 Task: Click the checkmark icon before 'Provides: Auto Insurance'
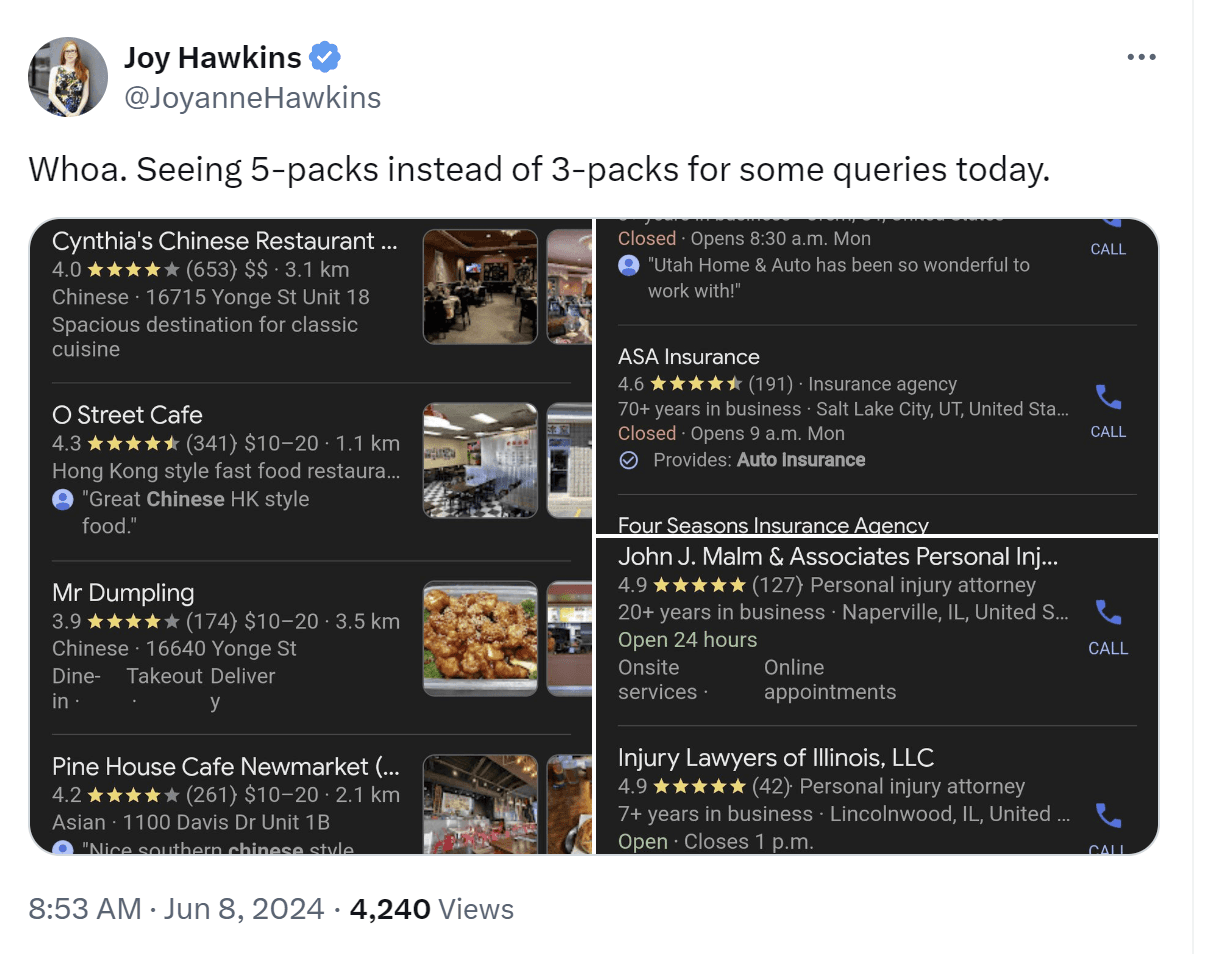click(629, 460)
